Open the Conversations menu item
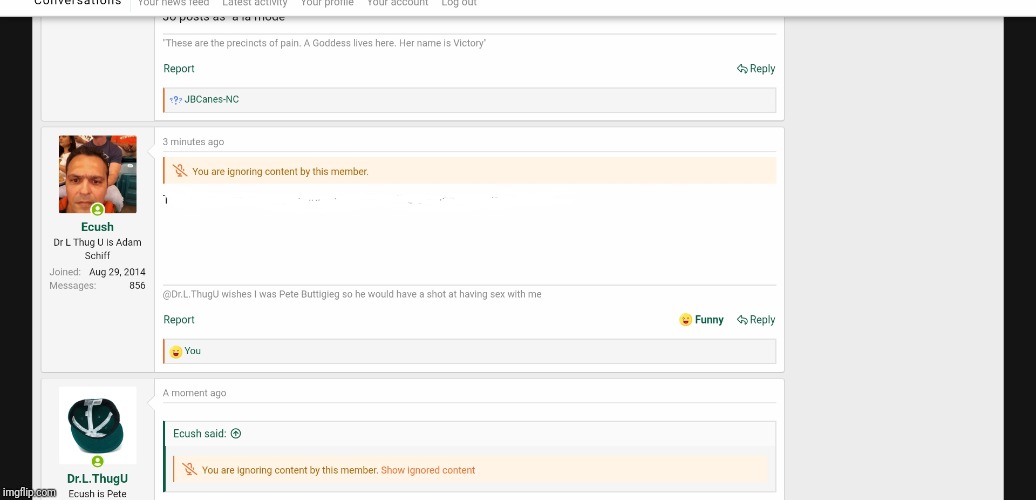The width and height of the screenshot is (1036, 500). [x=77, y=3]
